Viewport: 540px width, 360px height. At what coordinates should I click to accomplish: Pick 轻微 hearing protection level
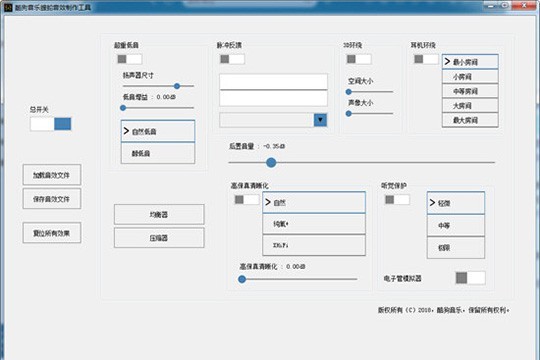456,203
